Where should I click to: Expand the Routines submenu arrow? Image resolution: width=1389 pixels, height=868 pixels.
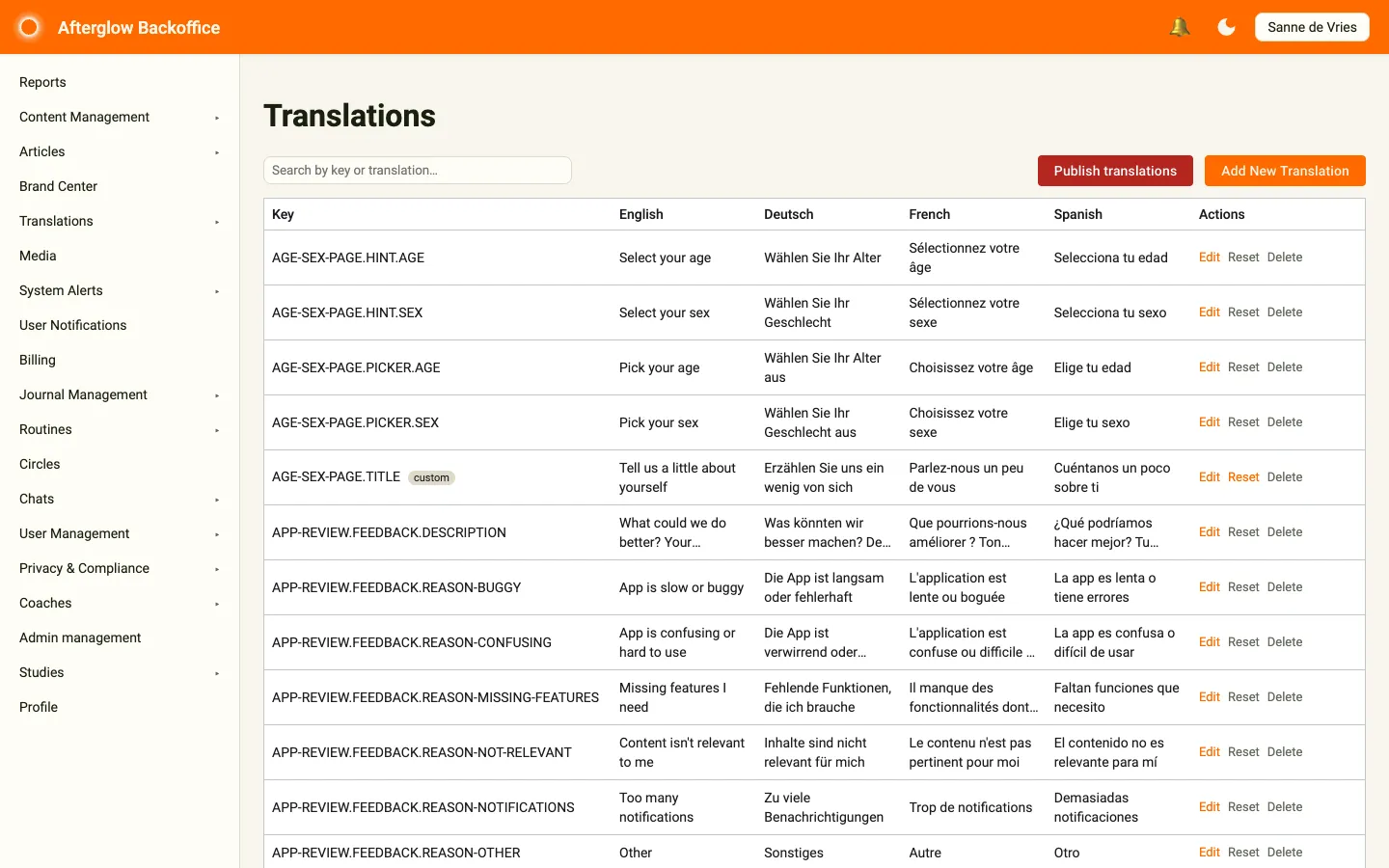coord(217,430)
